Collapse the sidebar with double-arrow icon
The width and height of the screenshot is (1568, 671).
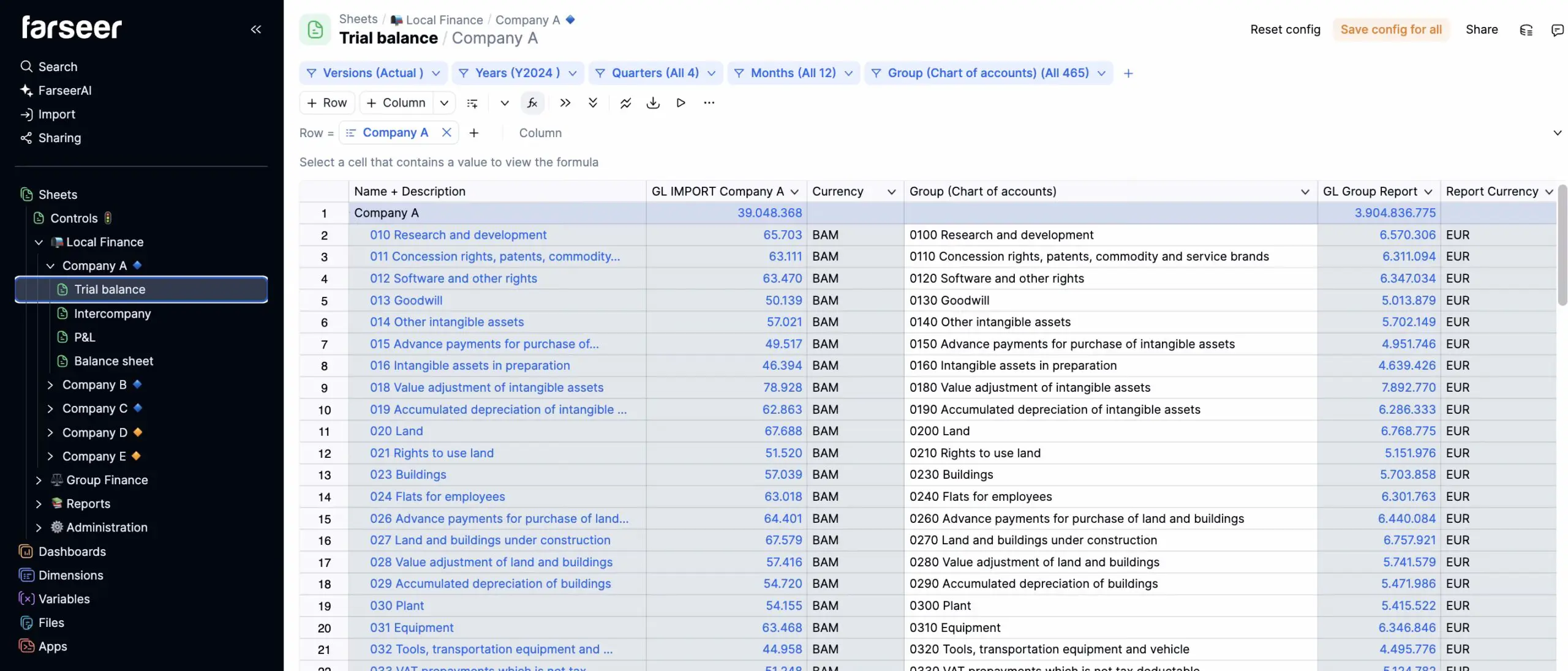pos(256,29)
